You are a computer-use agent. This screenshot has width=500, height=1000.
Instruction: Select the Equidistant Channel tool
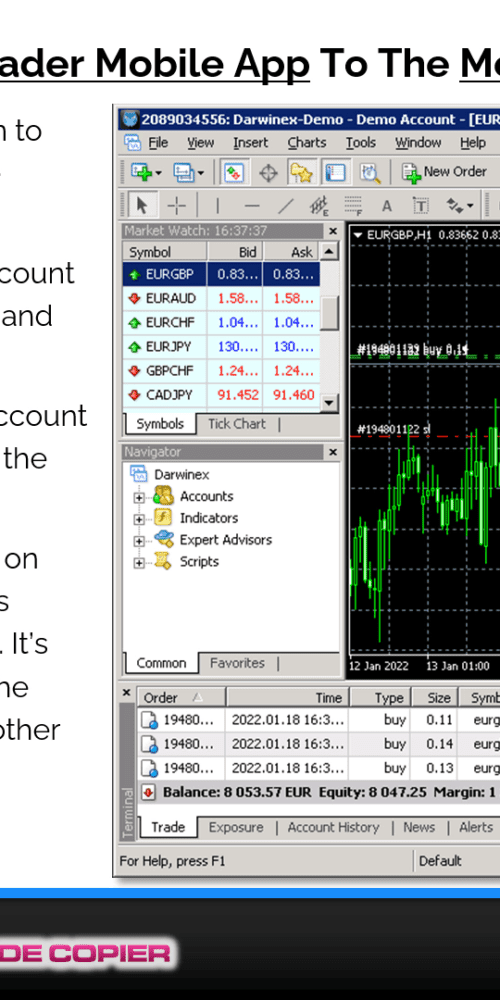tap(319, 205)
